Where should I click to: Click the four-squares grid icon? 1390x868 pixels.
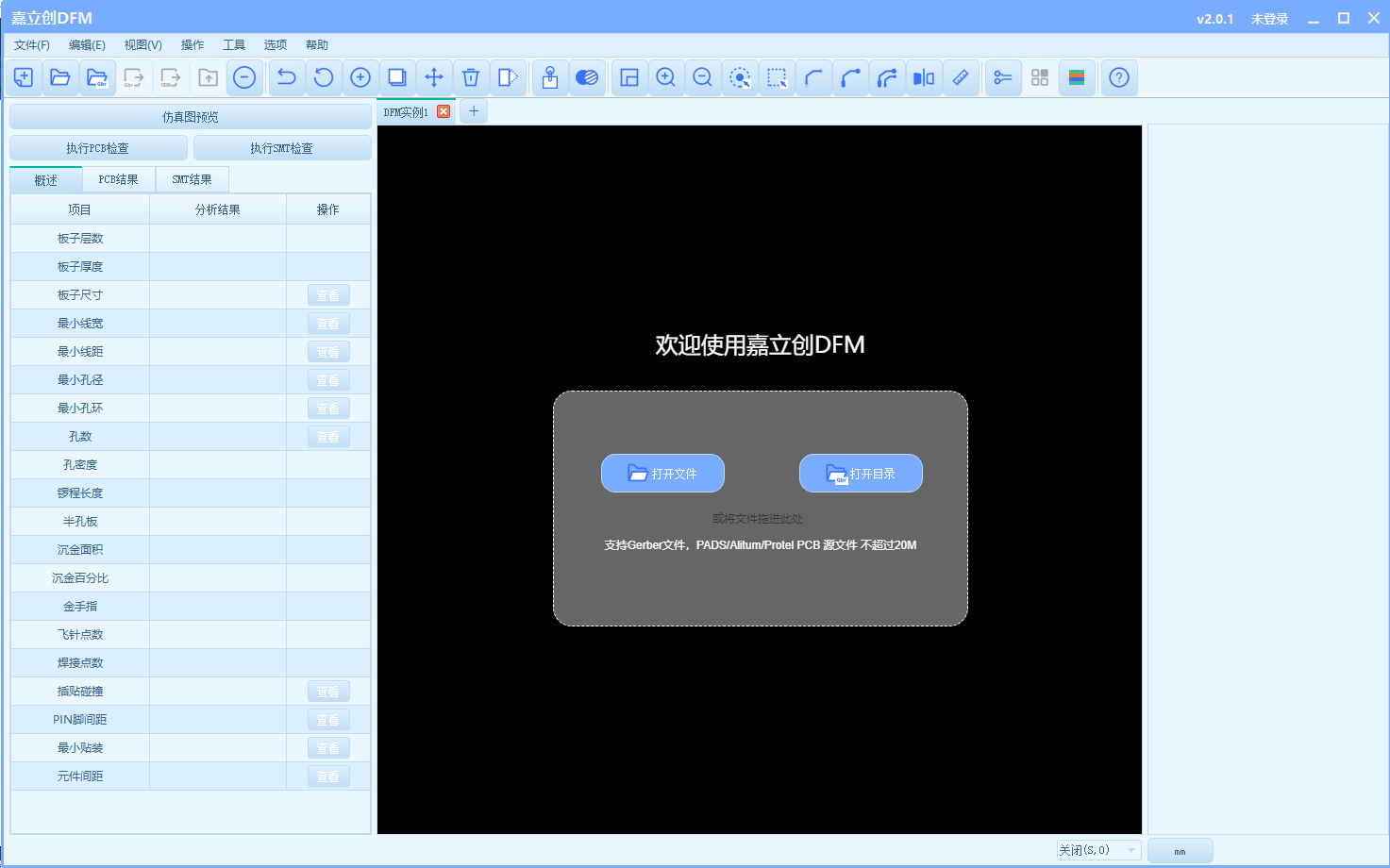click(x=1040, y=77)
